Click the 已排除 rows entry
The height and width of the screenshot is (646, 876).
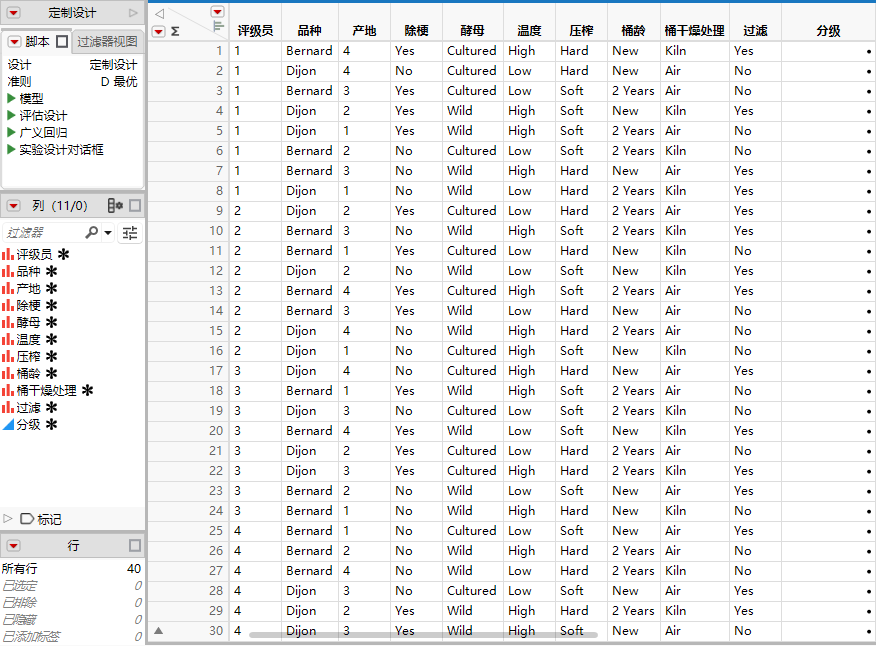[x=72, y=602]
